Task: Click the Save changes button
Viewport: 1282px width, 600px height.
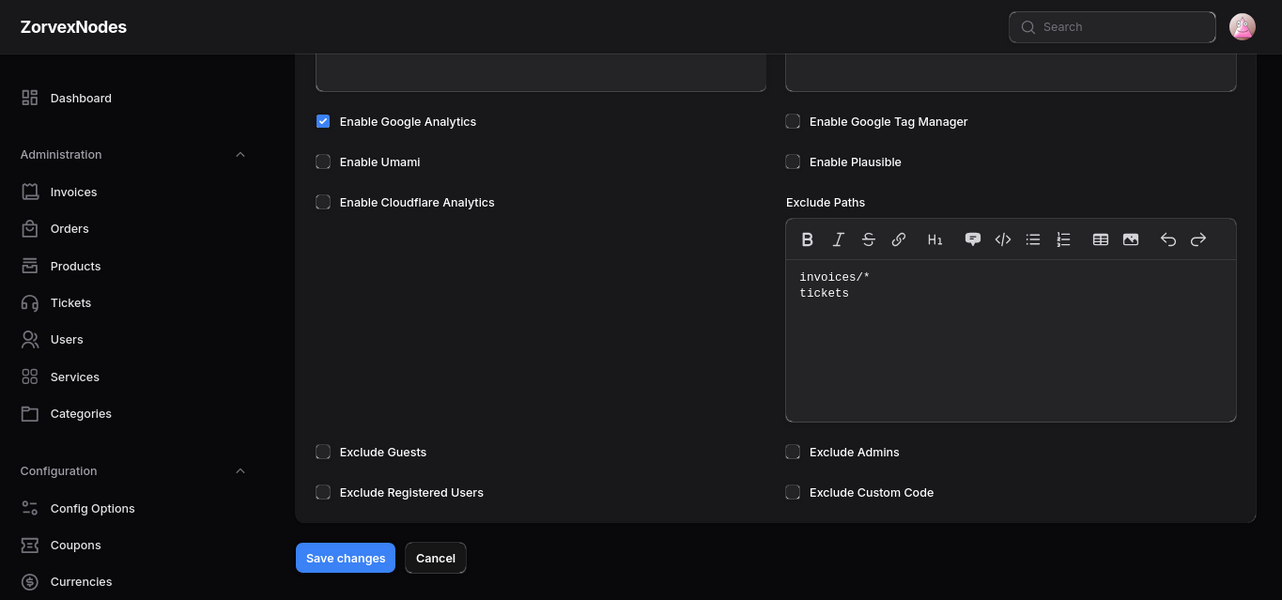Action: pos(346,558)
